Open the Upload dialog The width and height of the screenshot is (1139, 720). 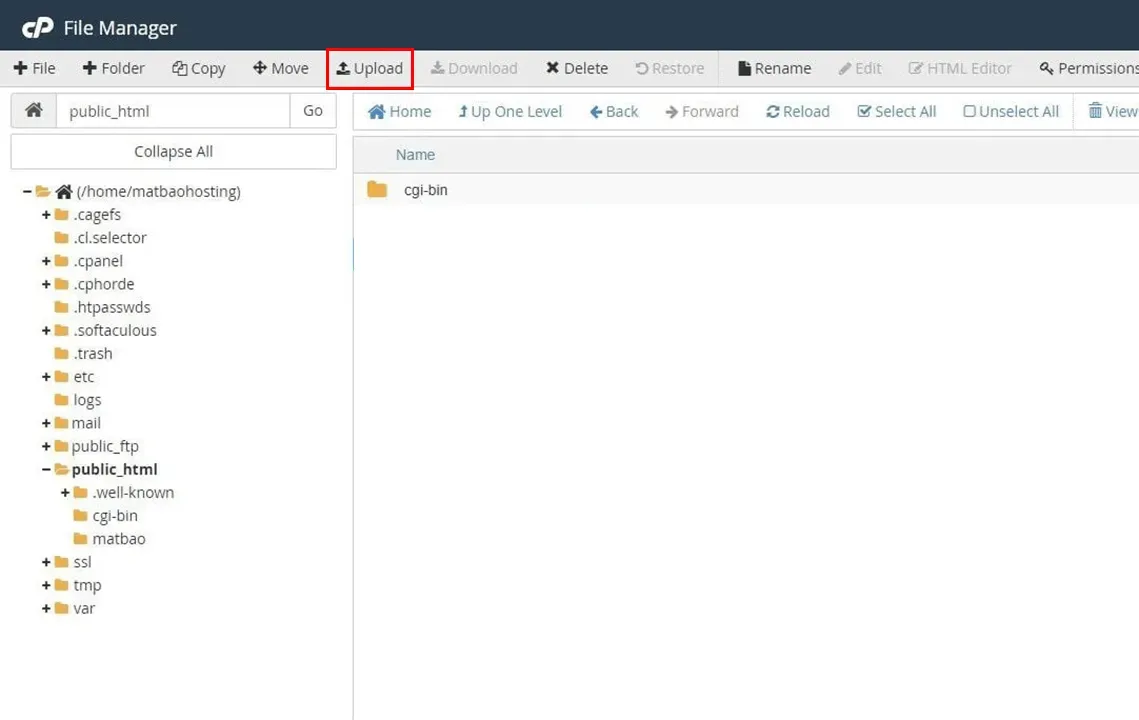click(370, 68)
